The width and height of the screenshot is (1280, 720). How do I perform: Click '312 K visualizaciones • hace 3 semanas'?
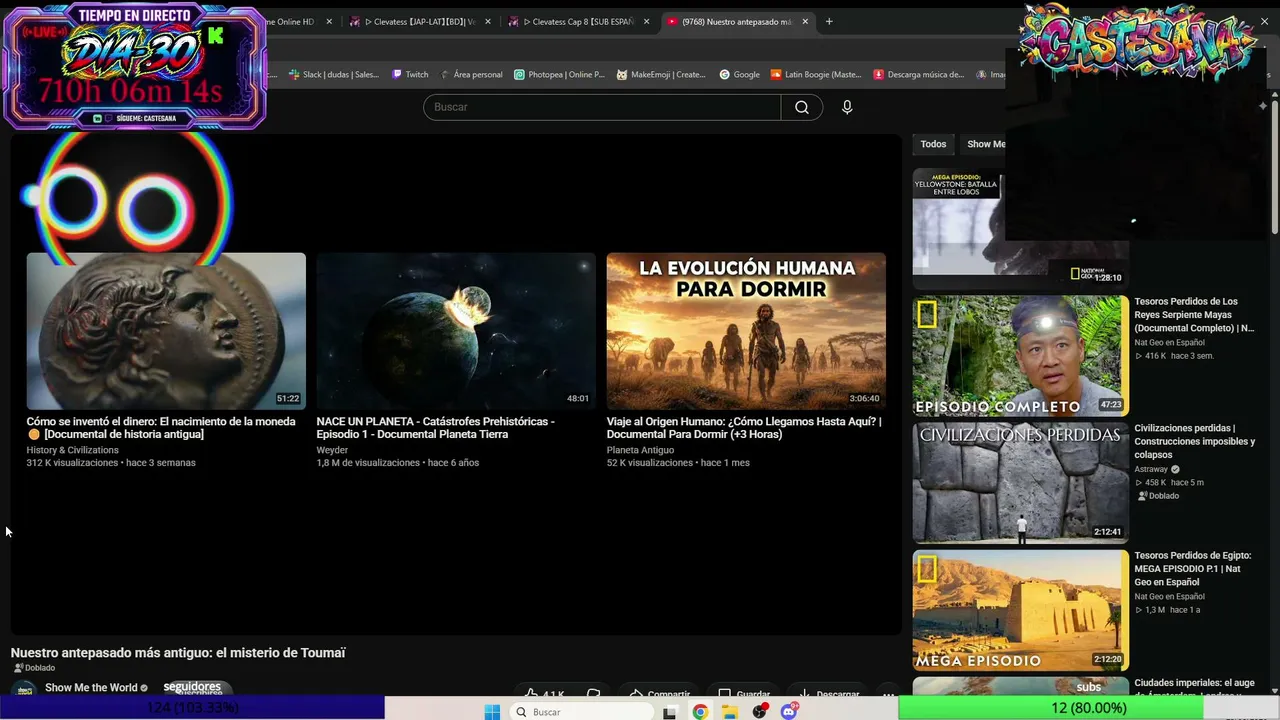[111, 463]
